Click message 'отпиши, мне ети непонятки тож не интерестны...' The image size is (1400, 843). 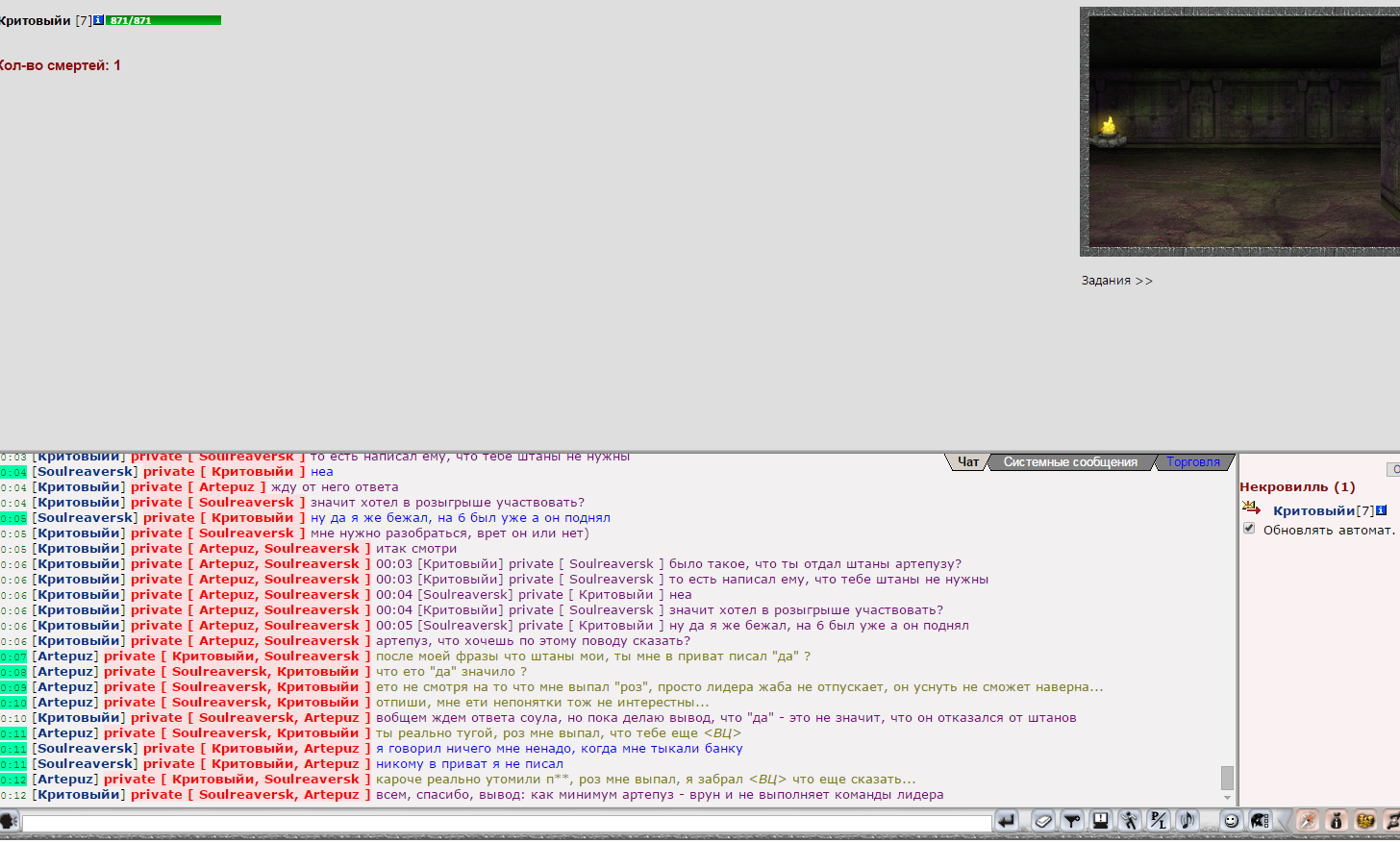pos(542,703)
